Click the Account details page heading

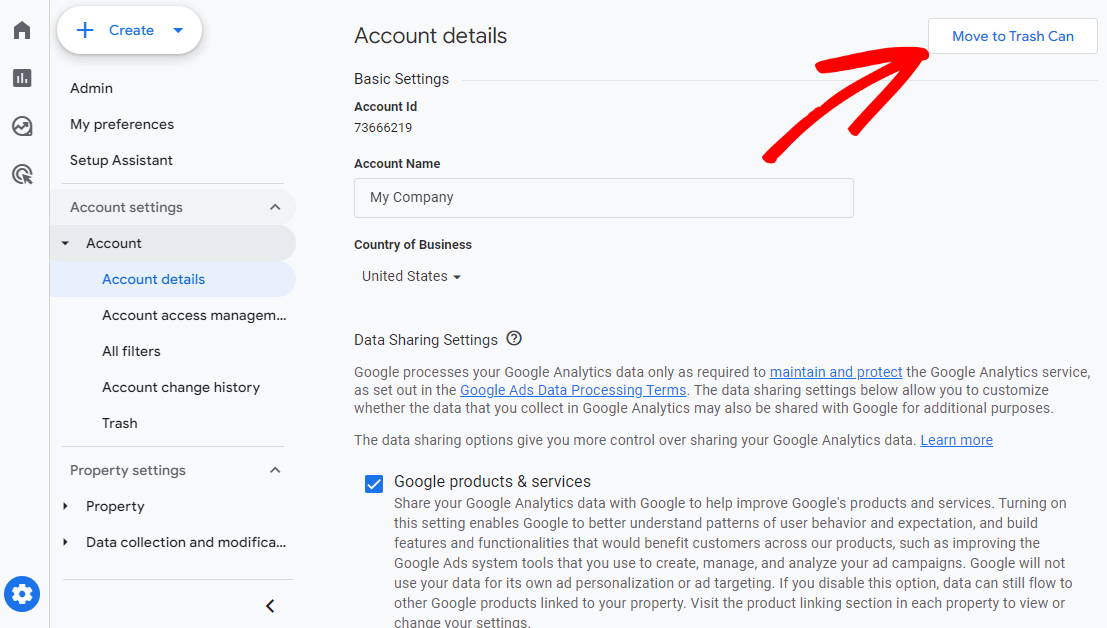pos(431,36)
